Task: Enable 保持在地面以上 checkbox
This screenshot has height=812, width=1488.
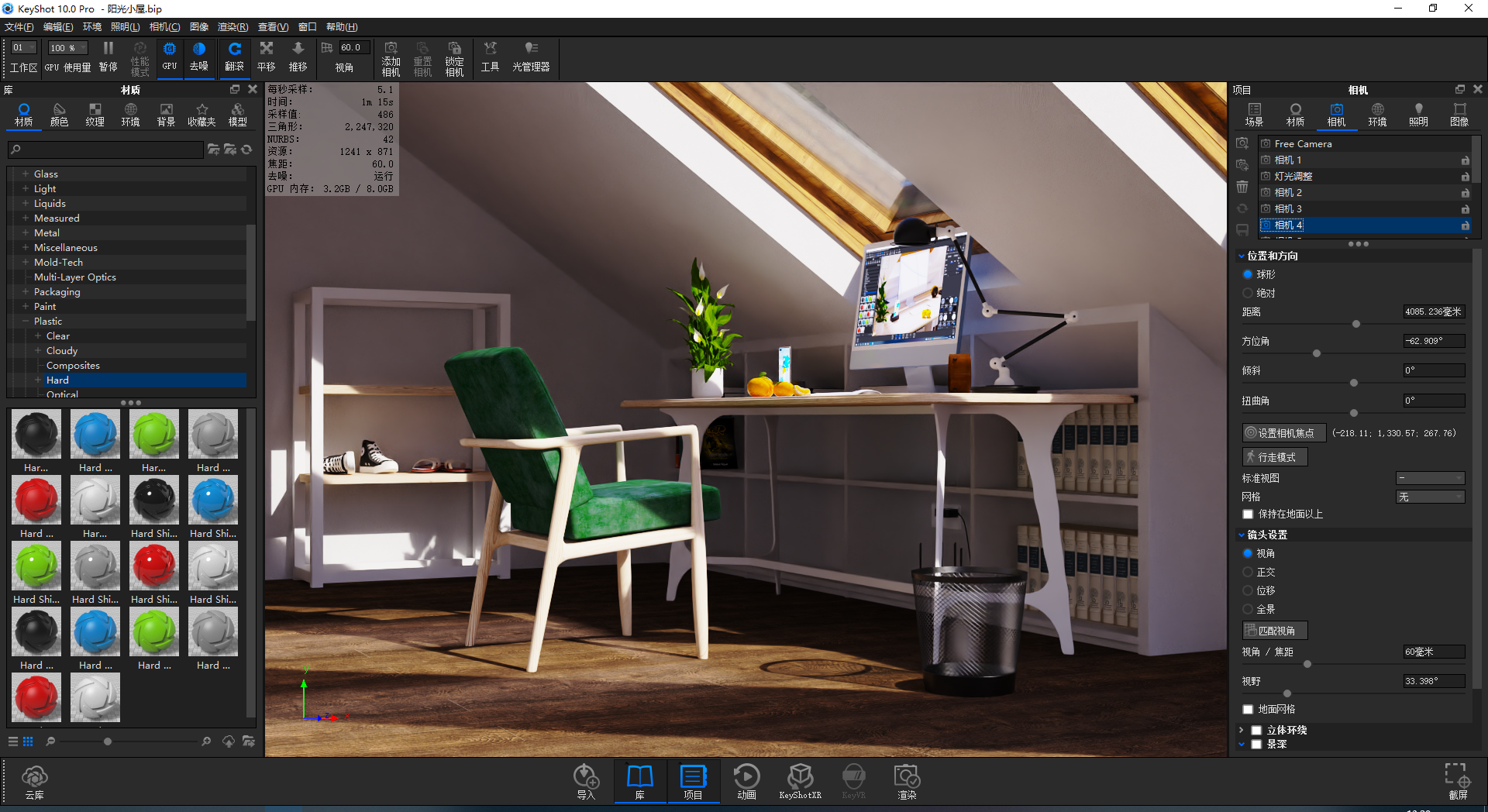Action: (x=1248, y=514)
